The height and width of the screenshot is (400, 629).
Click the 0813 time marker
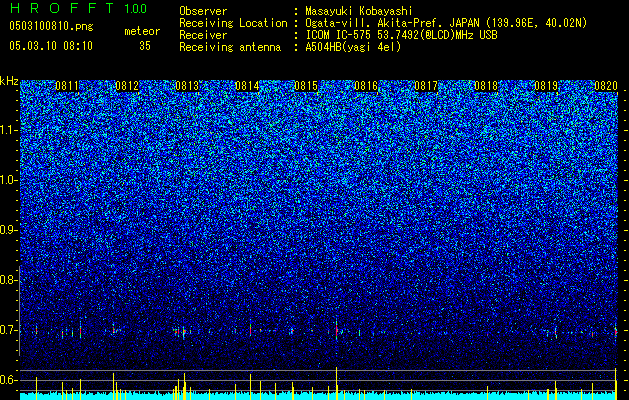point(187,86)
